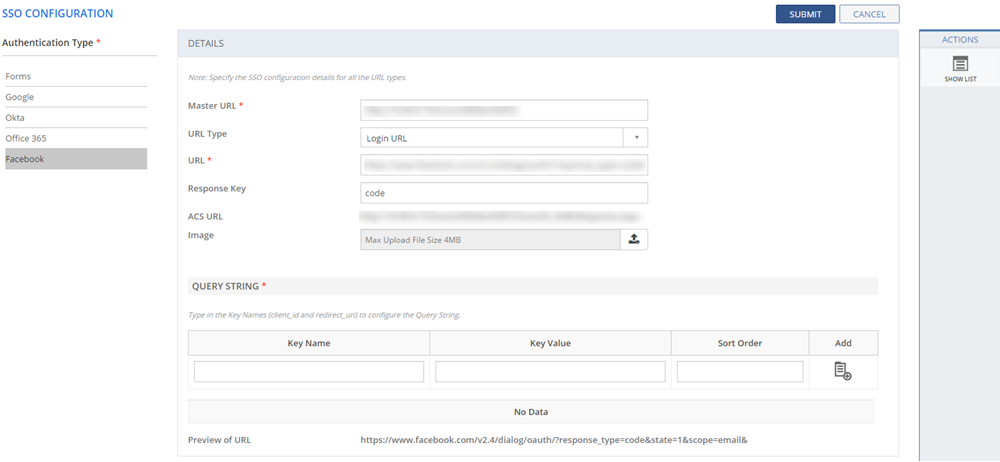
Task: Expand the URL Type dropdown
Action: (637, 138)
